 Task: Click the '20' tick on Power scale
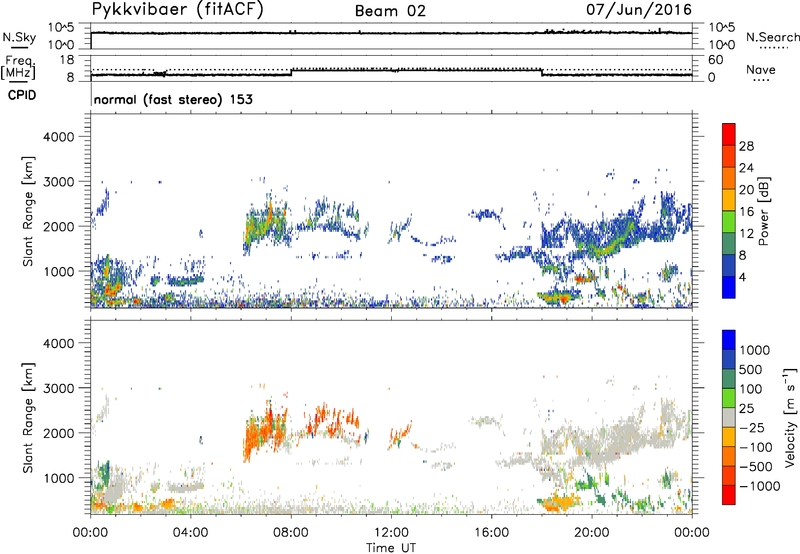tap(746, 190)
